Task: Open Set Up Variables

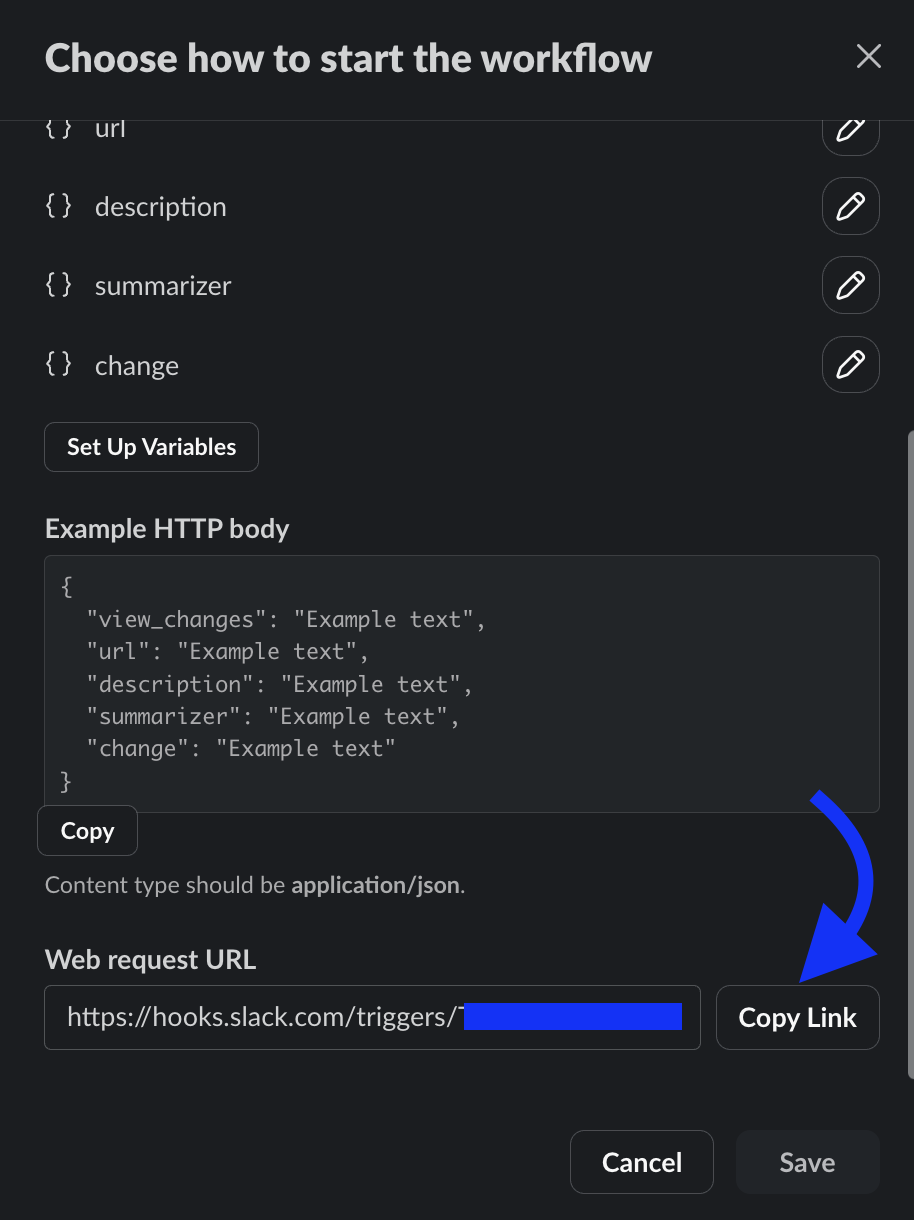Action: pos(152,447)
